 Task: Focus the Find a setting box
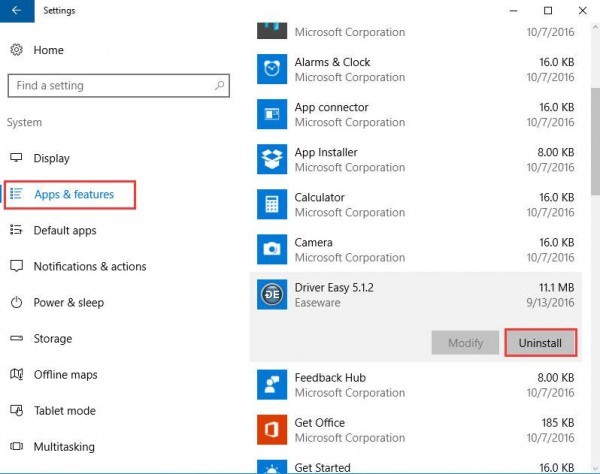(x=119, y=85)
